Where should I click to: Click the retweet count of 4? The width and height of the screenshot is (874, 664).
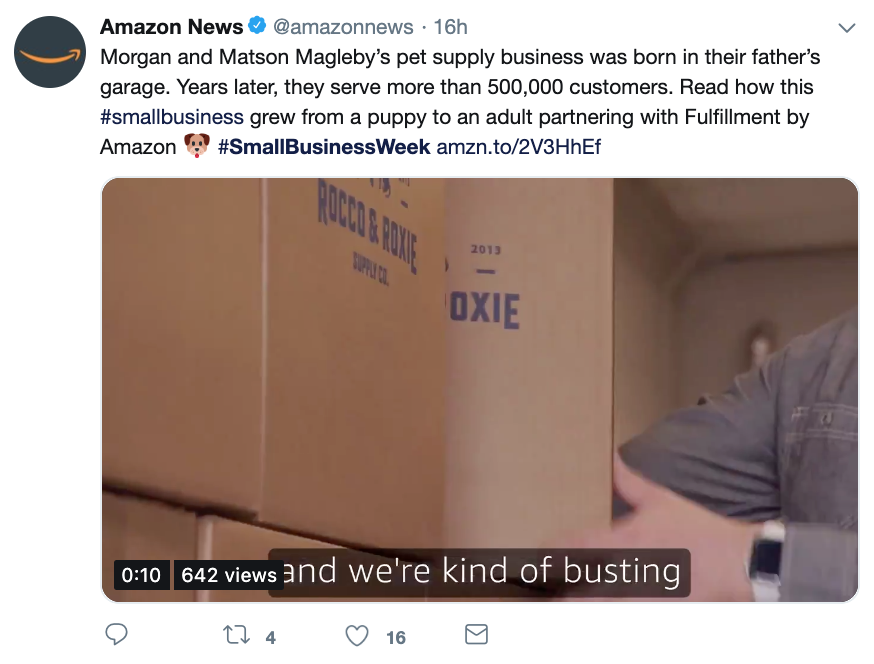270,637
